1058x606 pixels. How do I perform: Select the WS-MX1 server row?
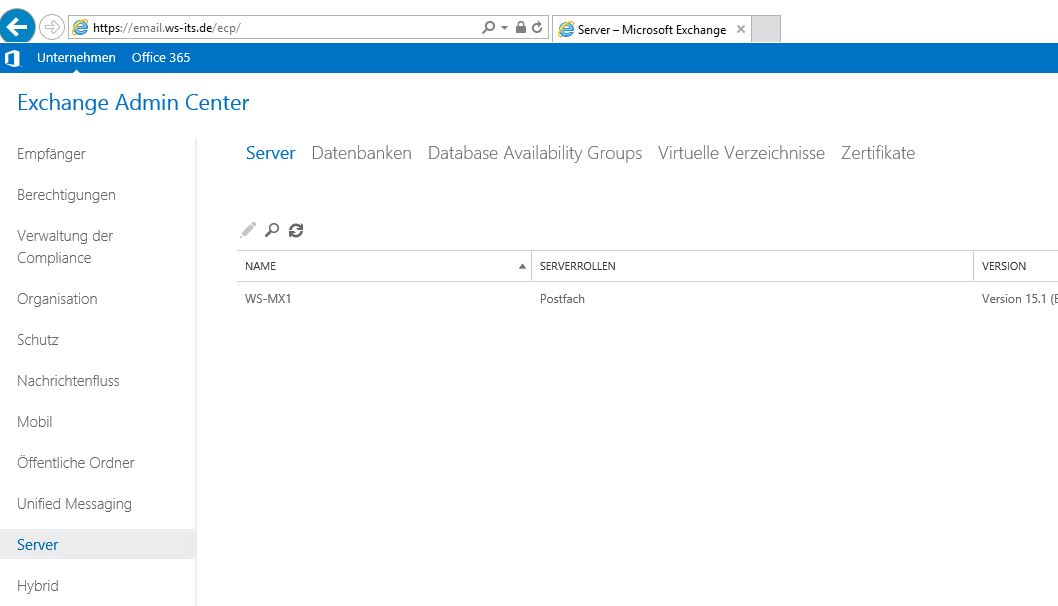(648, 299)
